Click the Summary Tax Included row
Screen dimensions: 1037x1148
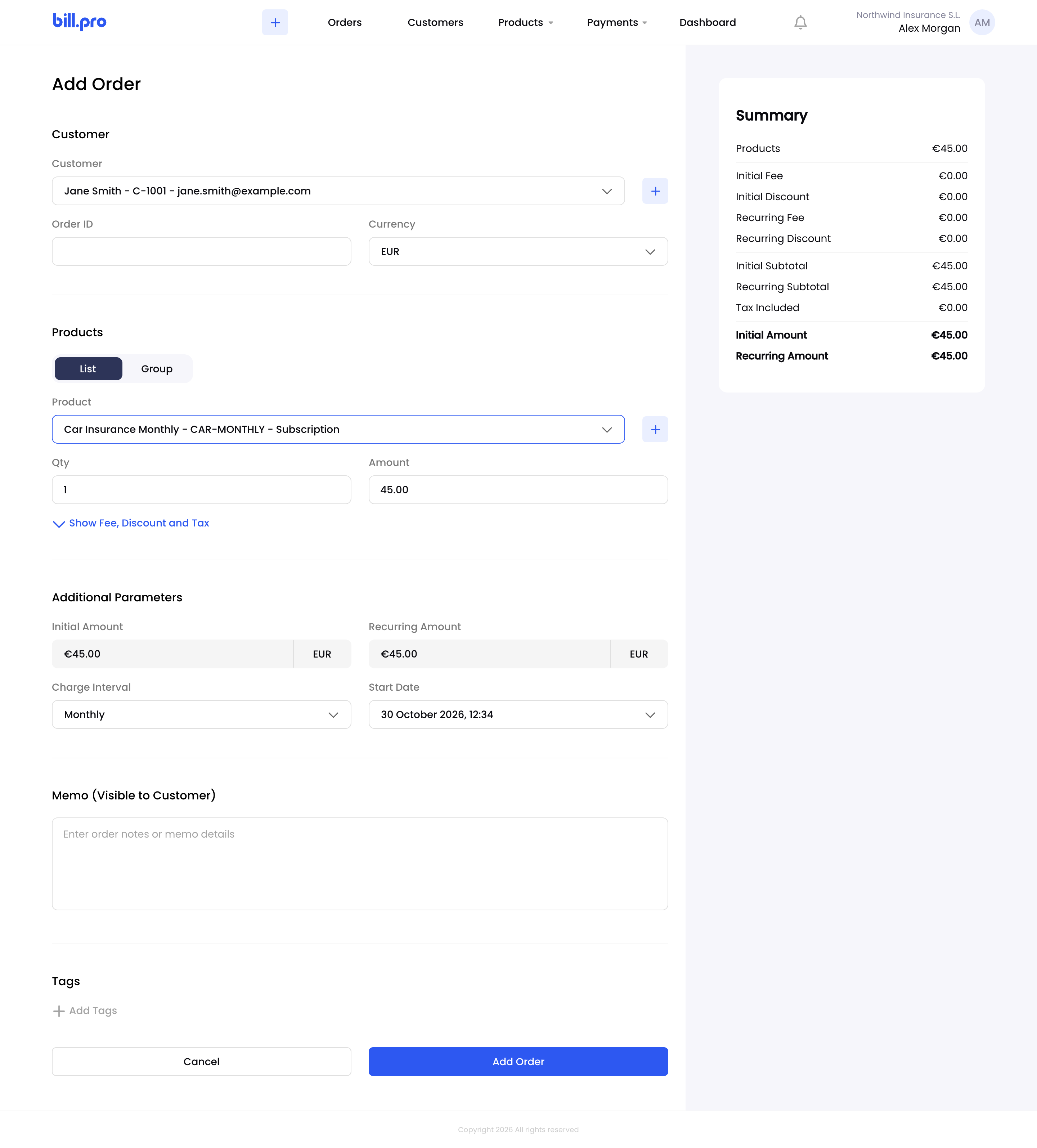coord(851,308)
